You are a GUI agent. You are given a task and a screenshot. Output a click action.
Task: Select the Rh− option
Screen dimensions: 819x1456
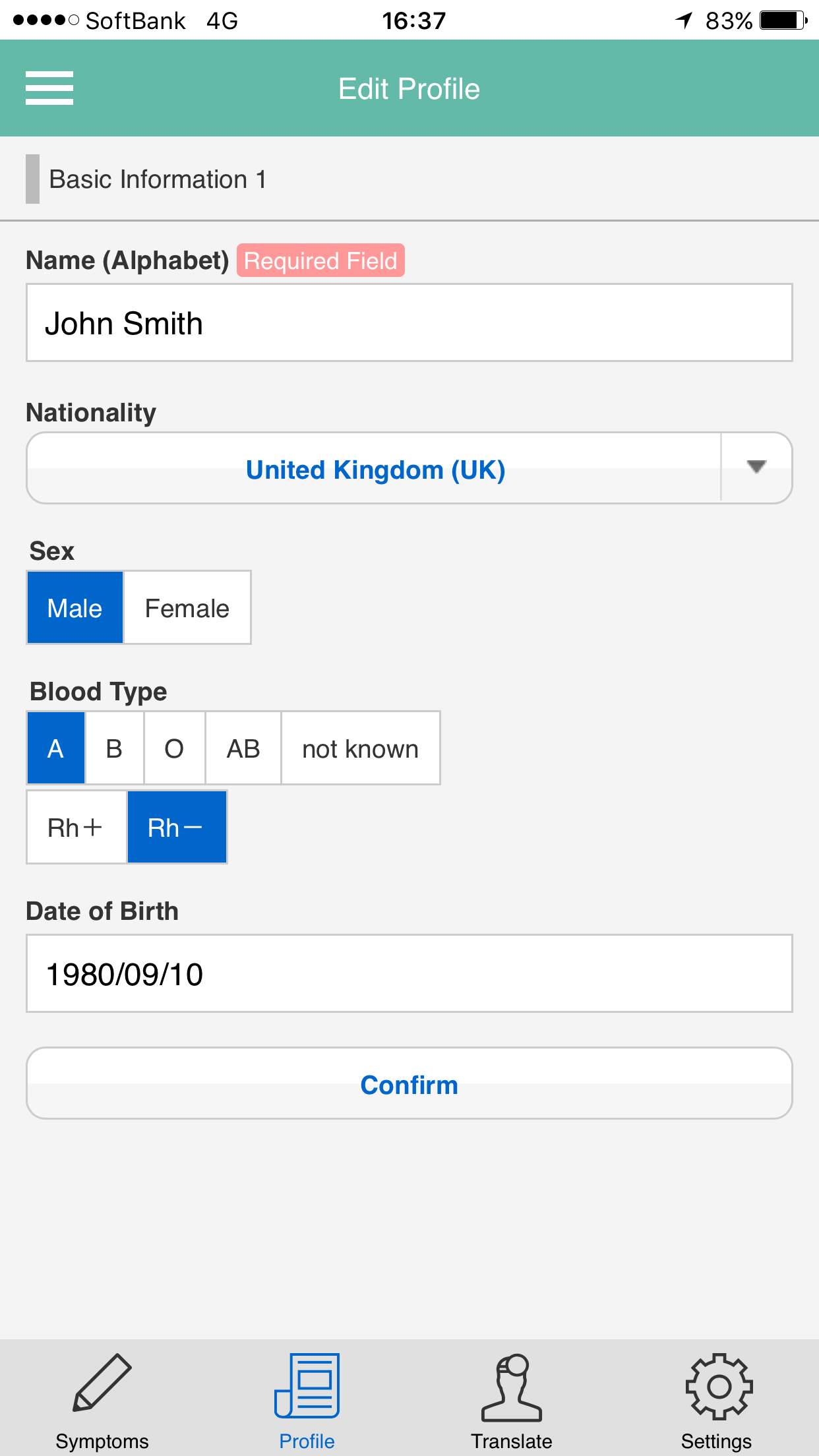(x=177, y=827)
